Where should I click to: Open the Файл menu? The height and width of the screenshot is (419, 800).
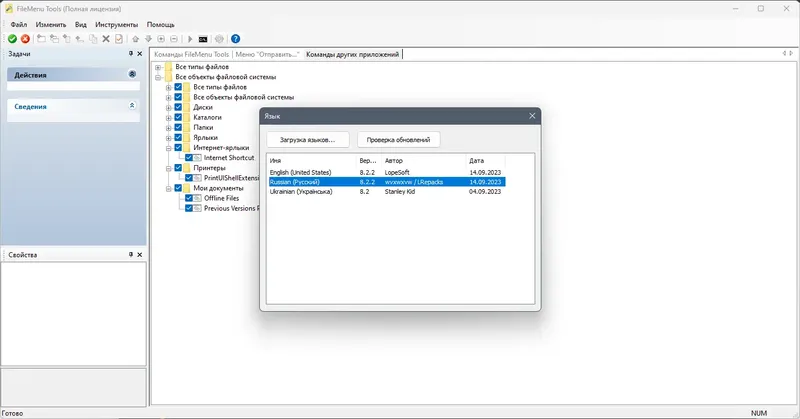click(19, 24)
